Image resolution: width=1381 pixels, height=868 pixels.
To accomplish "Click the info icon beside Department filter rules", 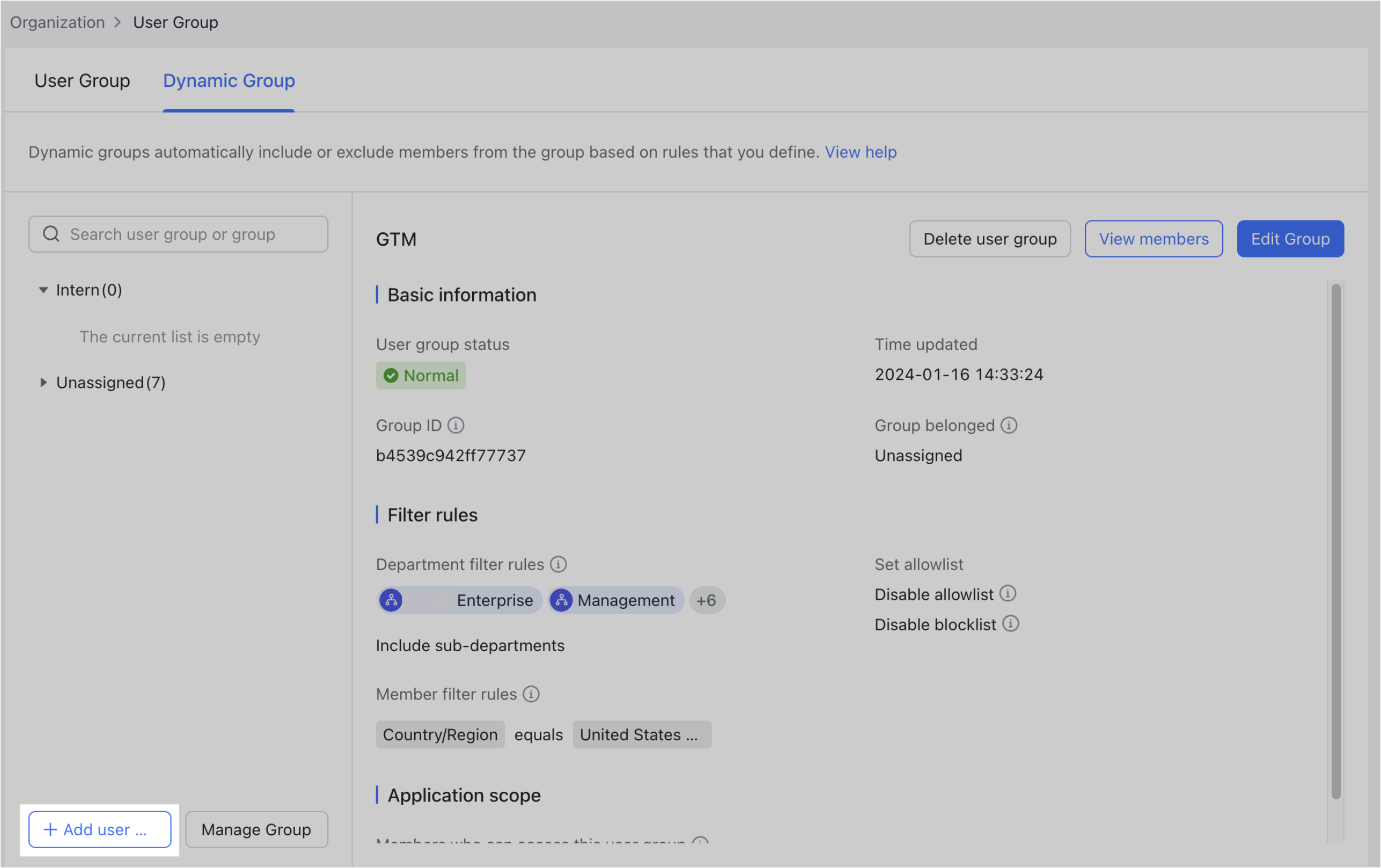I will coord(557,564).
